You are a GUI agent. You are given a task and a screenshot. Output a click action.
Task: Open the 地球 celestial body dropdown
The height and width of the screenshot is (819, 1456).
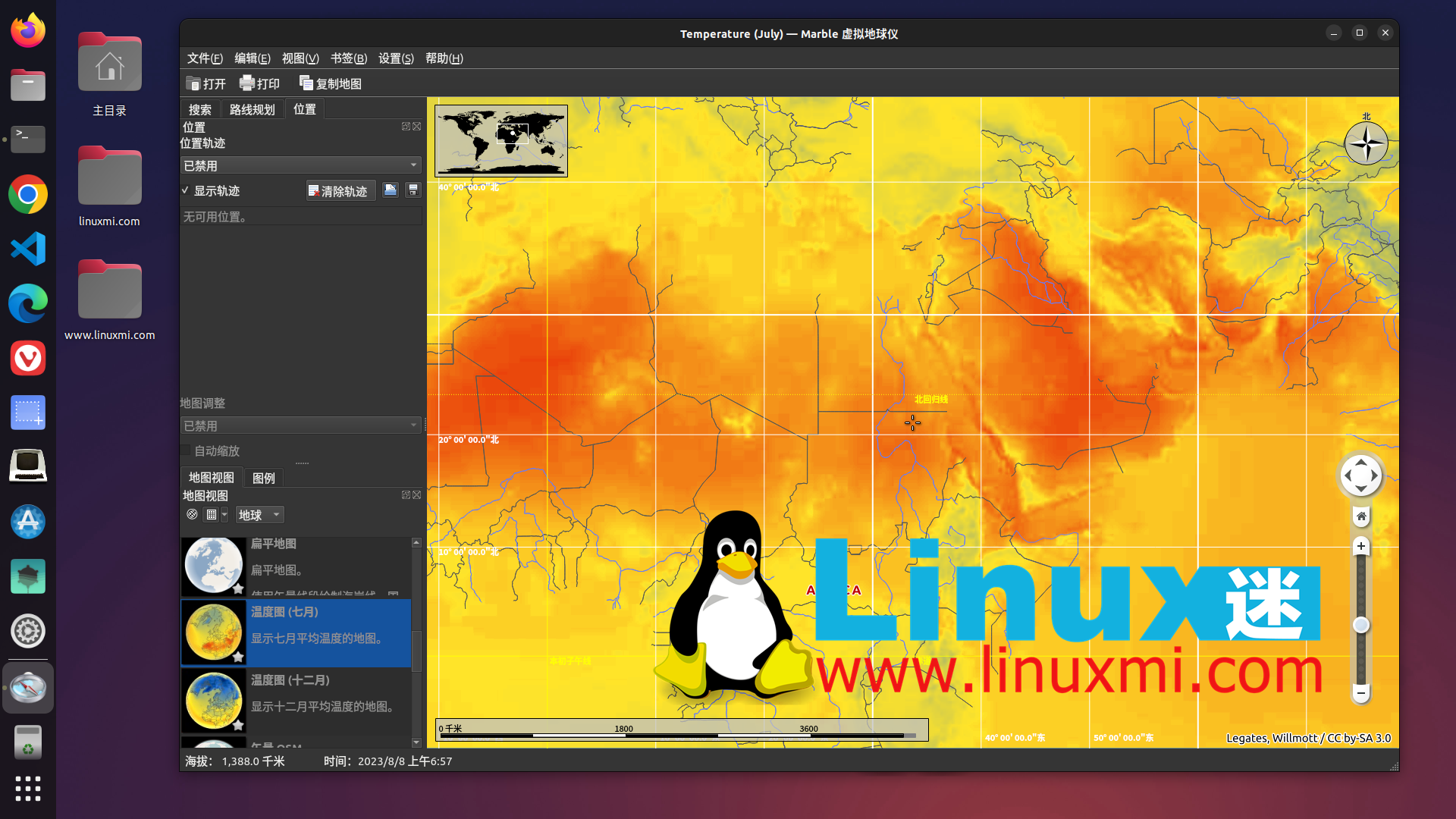[259, 514]
